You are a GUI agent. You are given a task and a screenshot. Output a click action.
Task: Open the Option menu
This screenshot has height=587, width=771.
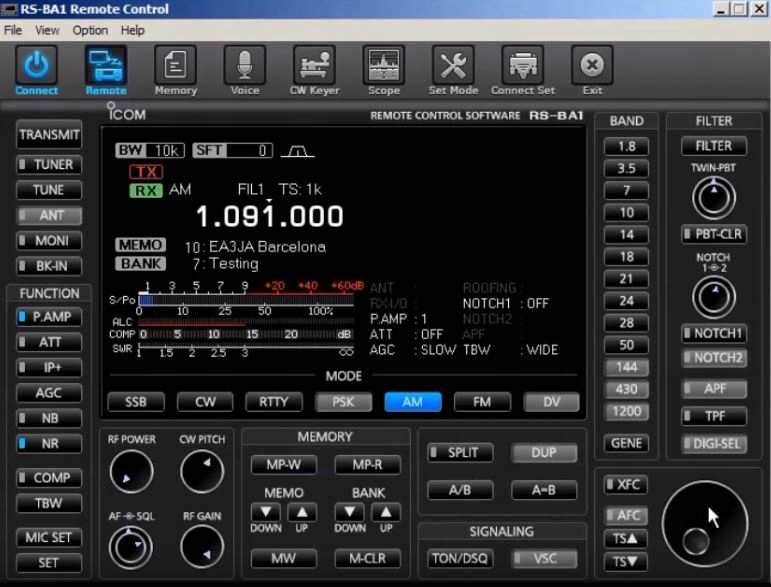(90, 31)
